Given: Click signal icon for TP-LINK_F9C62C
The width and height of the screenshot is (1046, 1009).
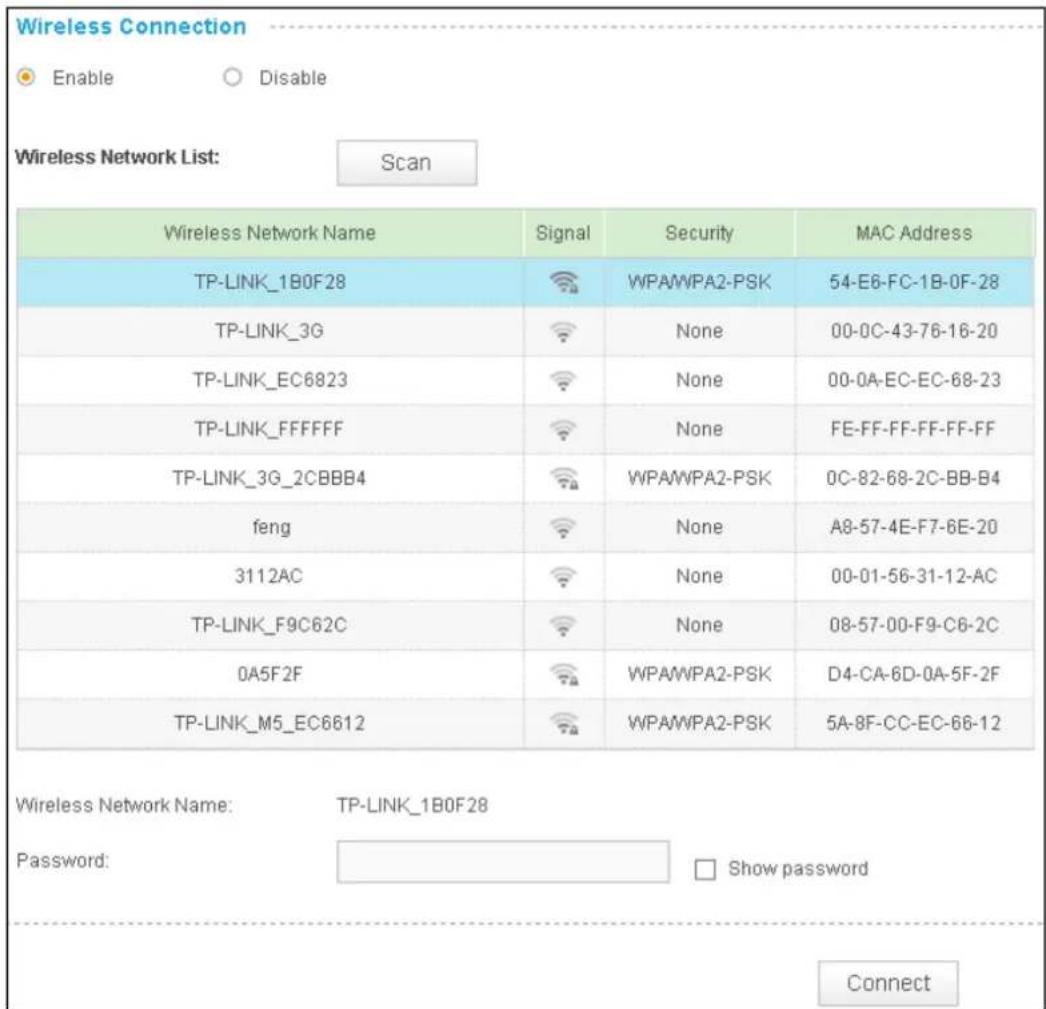Looking at the screenshot, I should (563, 626).
